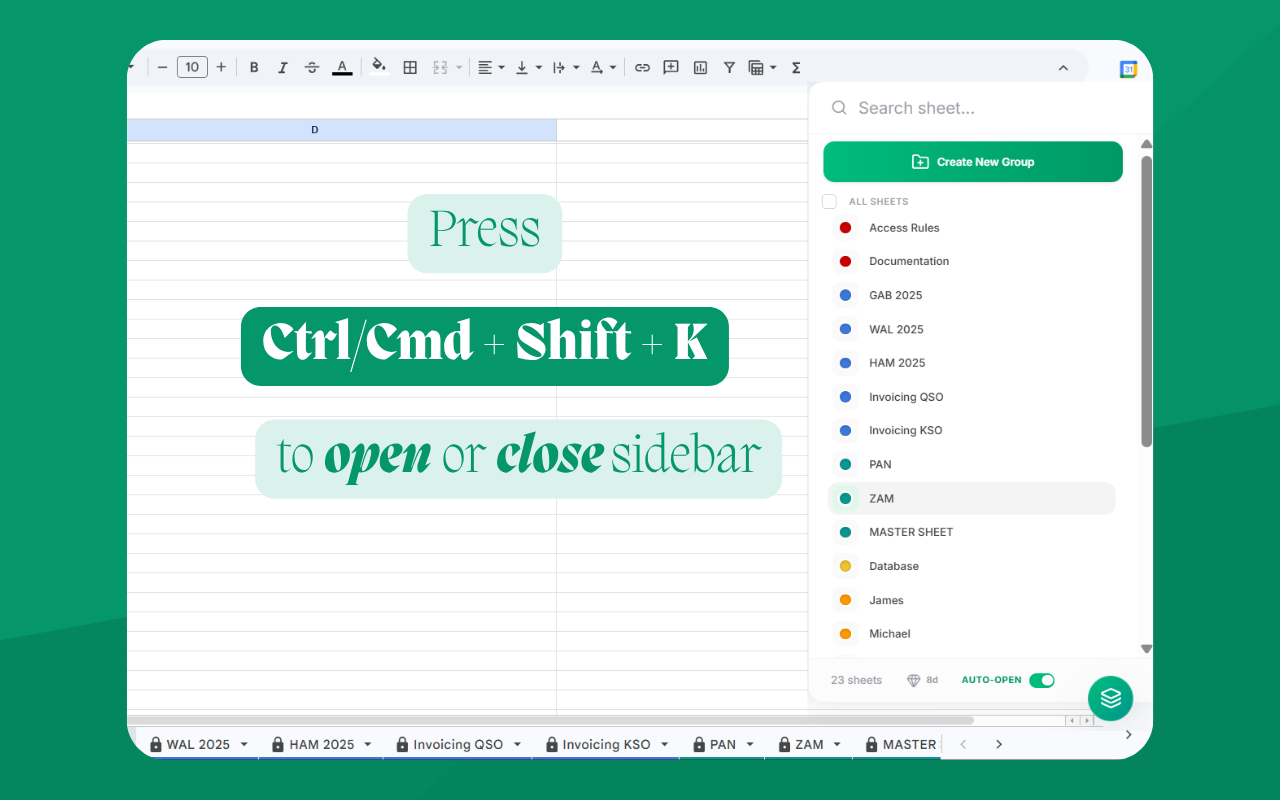Image resolution: width=1280 pixels, height=800 pixels.
Task: Insert a chart using the toolbar icon
Action: 700,67
